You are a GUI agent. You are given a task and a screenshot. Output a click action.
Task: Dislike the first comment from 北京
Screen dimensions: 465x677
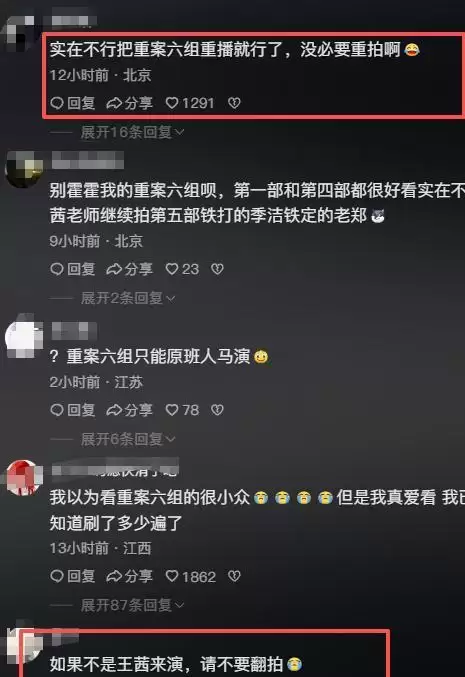234,103
